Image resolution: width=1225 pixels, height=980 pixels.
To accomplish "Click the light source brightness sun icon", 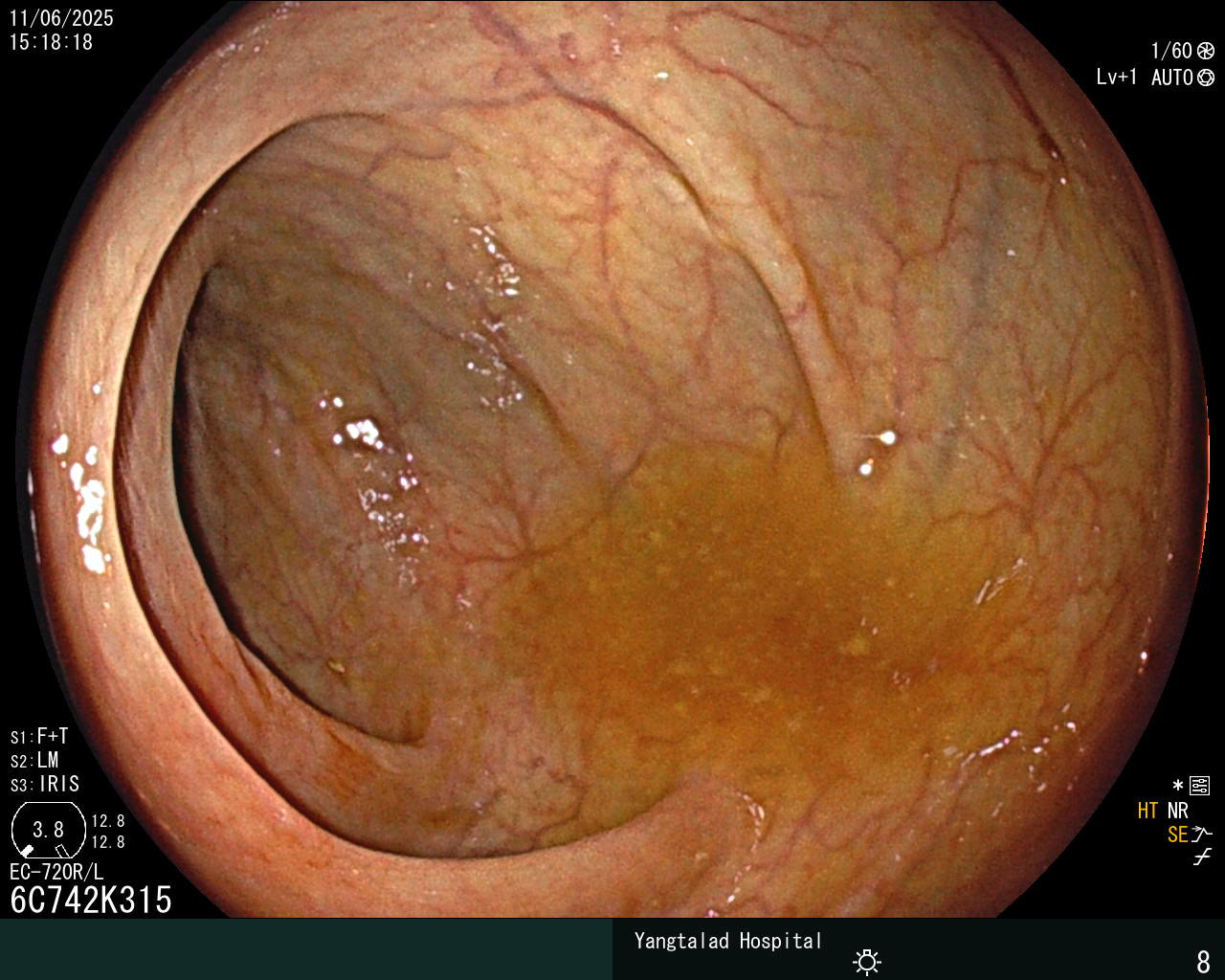I will click(x=867, y=962).
